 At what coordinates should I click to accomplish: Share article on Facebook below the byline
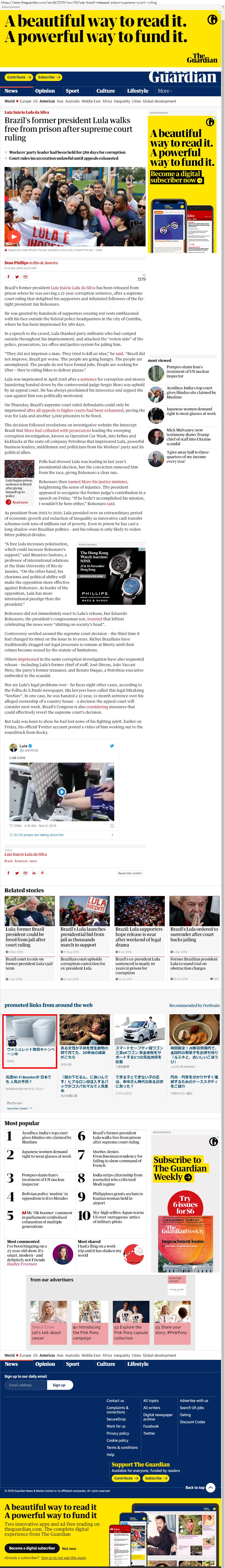click(8, 277)
